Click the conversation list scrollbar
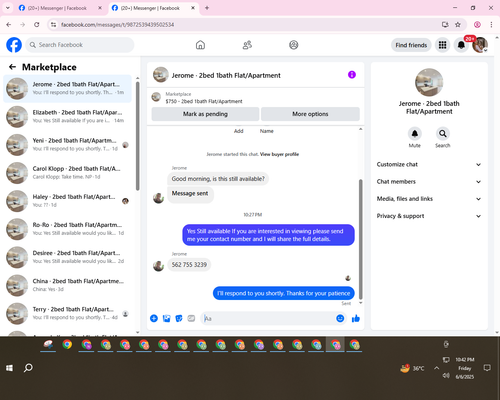Screen dimensions: 500x400 (x=138, y=136)
